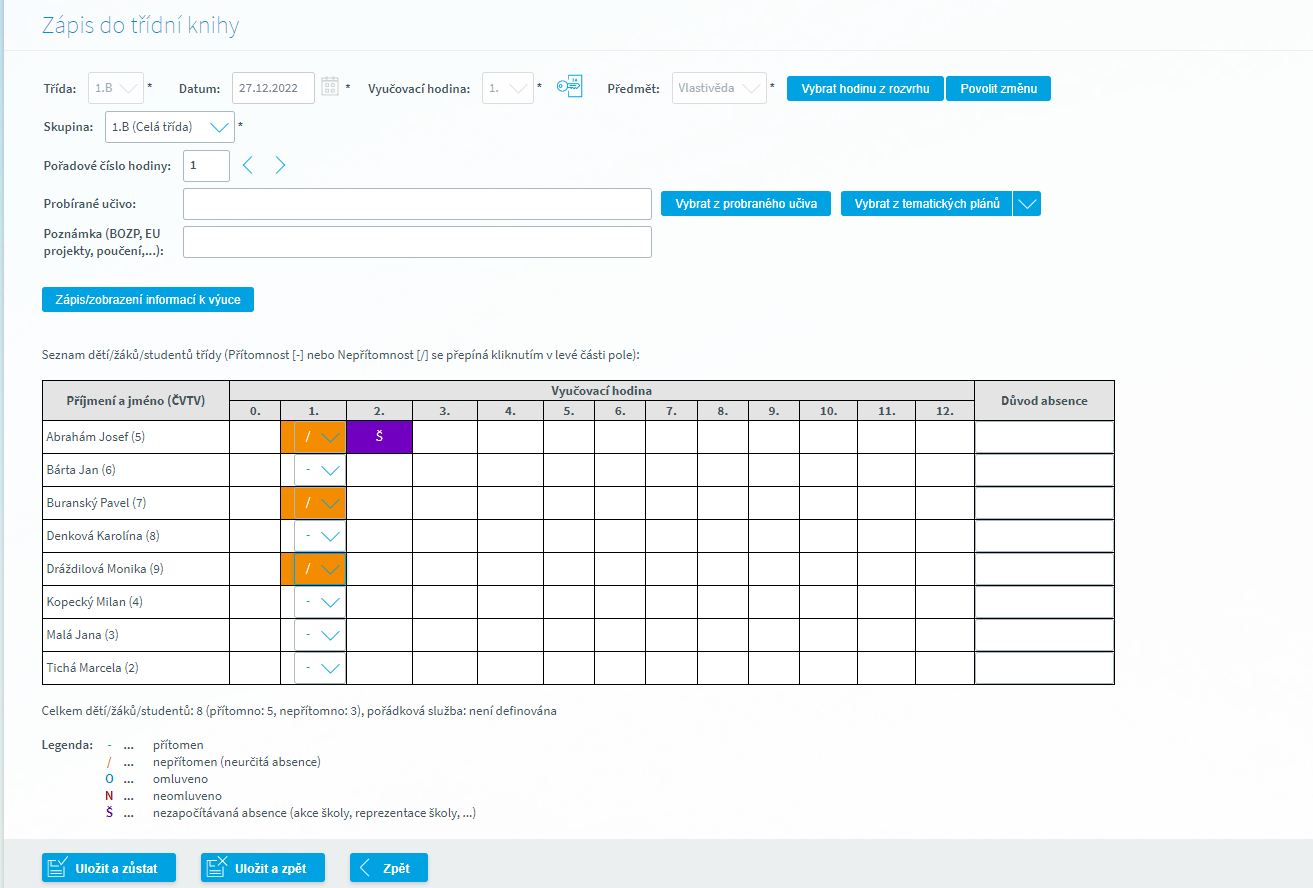This screenshot has height=888, width=1313.
Task: Go to the next lesson number arrow
Action: (280, 165)
